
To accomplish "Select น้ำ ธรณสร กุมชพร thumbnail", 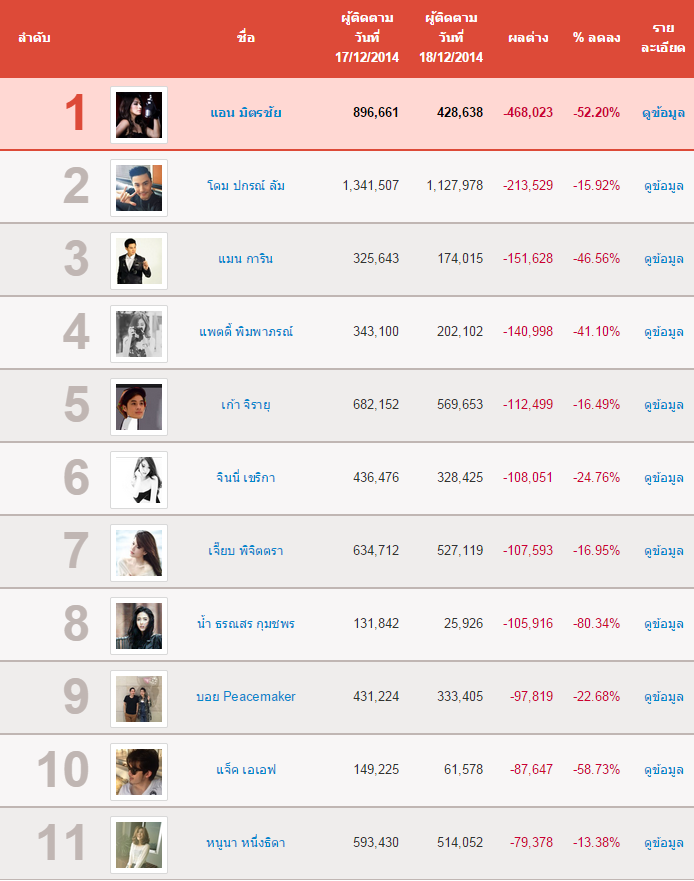I will 139,626.
